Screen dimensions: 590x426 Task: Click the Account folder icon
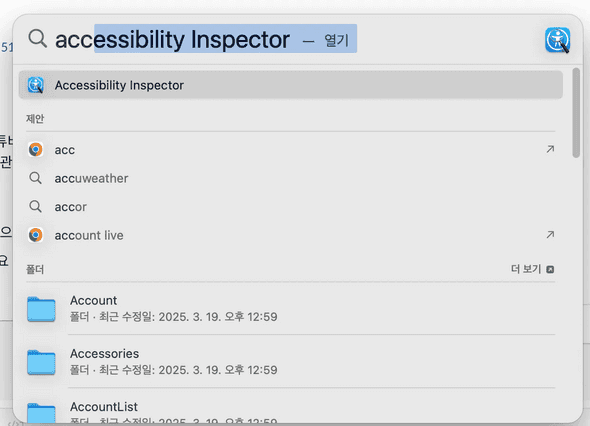[x=41, y=309]
